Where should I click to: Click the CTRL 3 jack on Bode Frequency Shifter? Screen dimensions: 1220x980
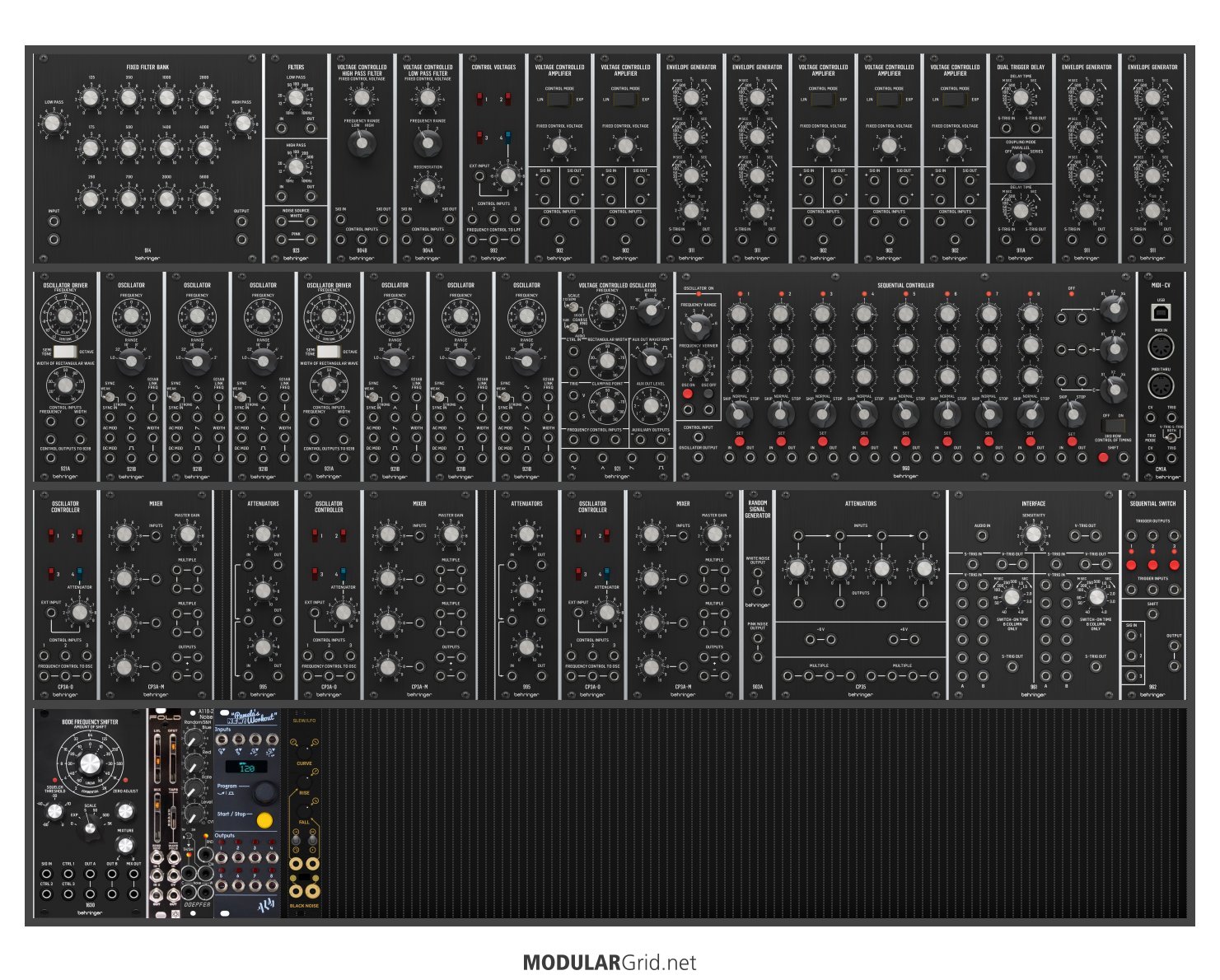click(x=68, y=894)
